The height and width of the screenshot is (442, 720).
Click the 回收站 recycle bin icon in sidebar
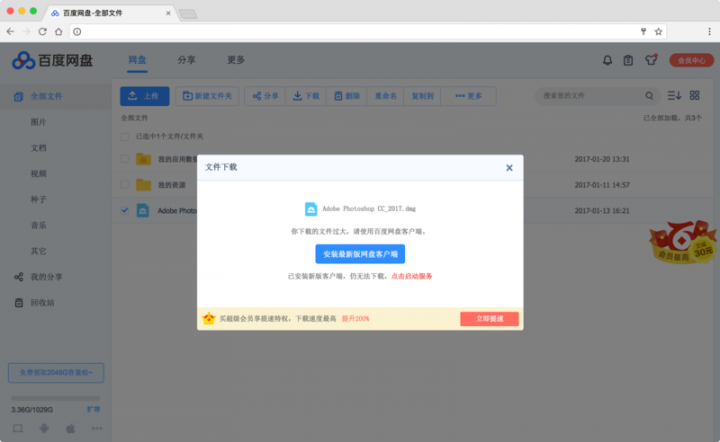[19, 302]
